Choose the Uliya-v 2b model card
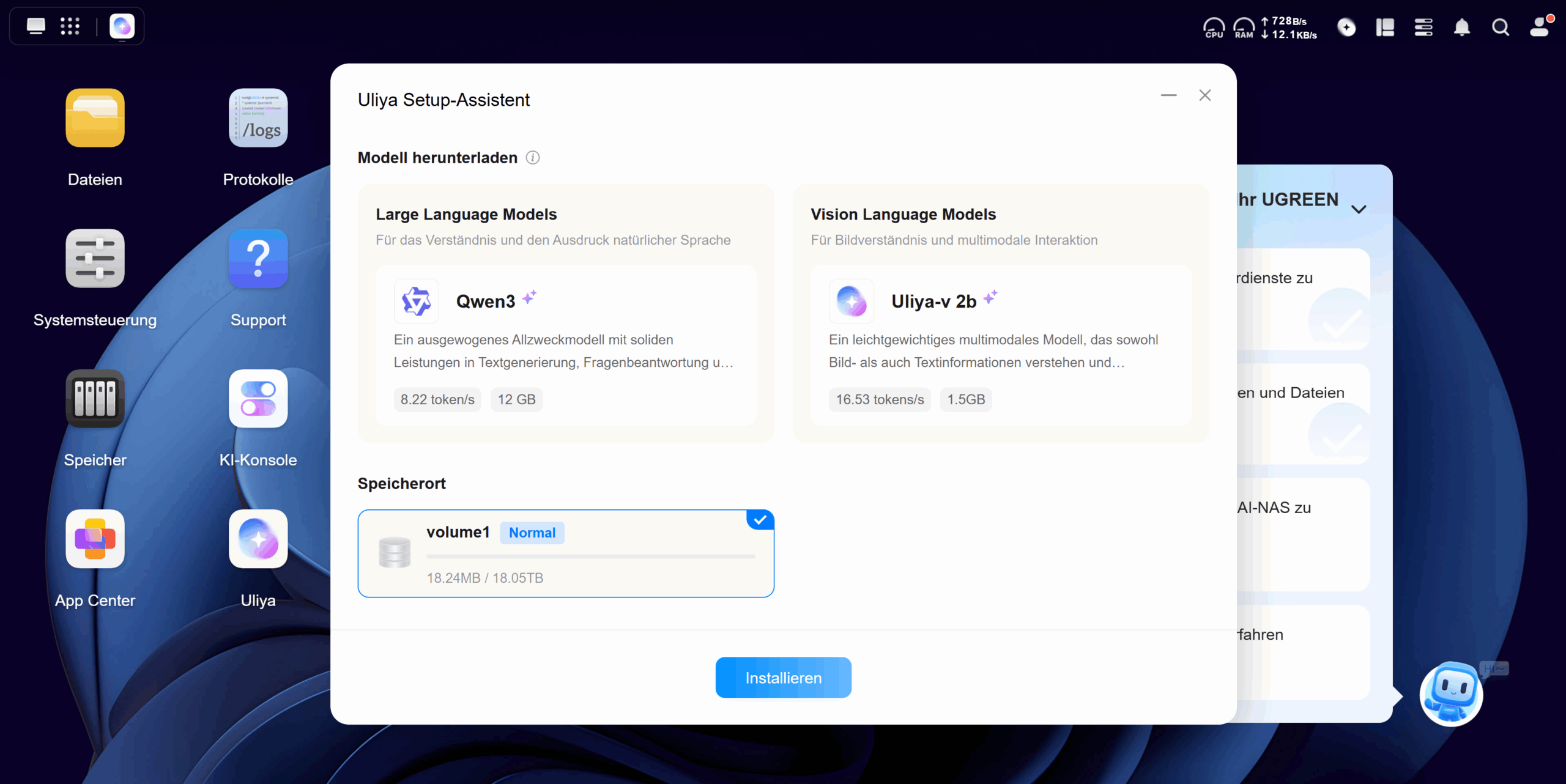 click(1000, 345)
